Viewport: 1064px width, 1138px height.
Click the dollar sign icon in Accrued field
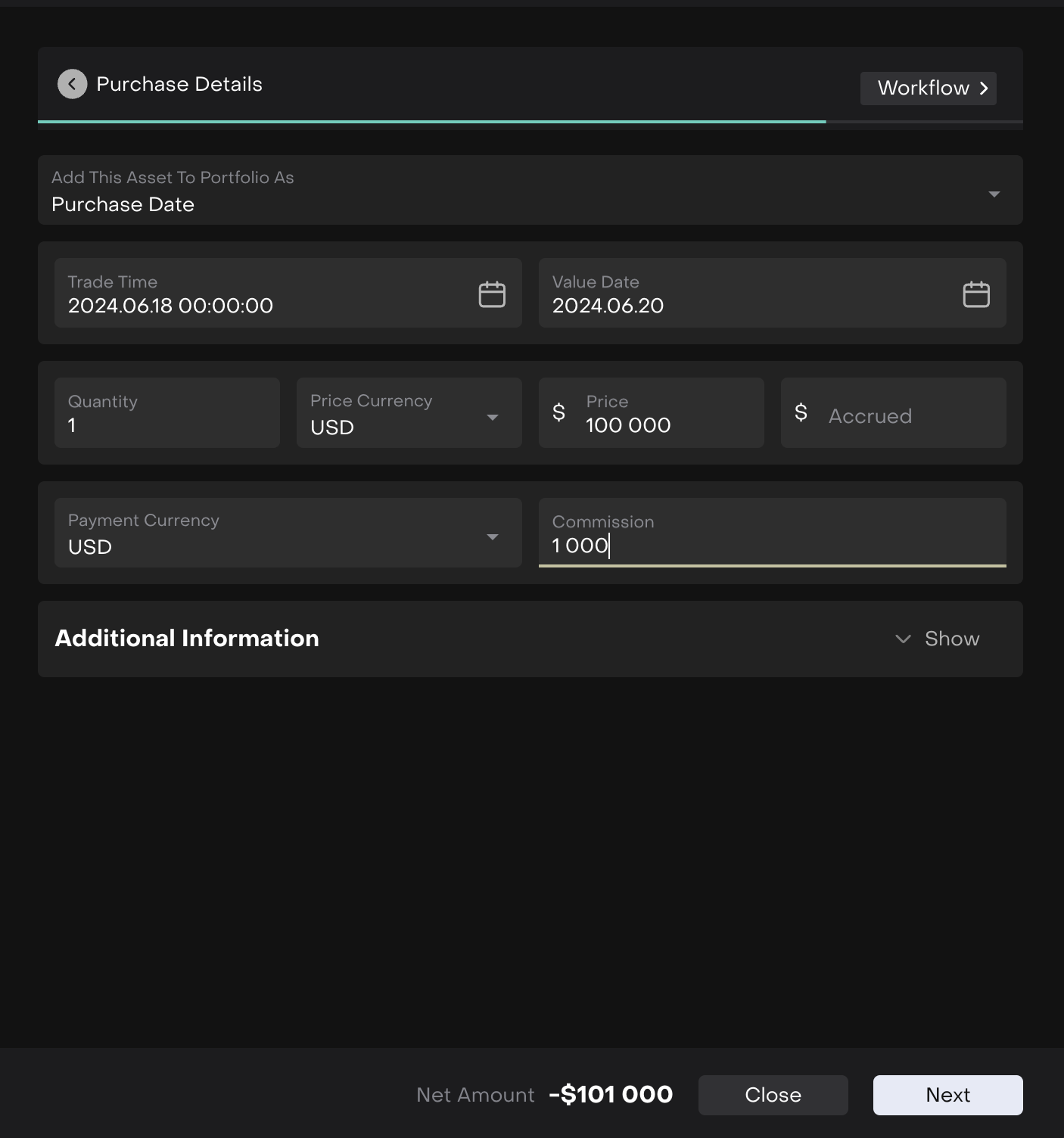(801, 412)
